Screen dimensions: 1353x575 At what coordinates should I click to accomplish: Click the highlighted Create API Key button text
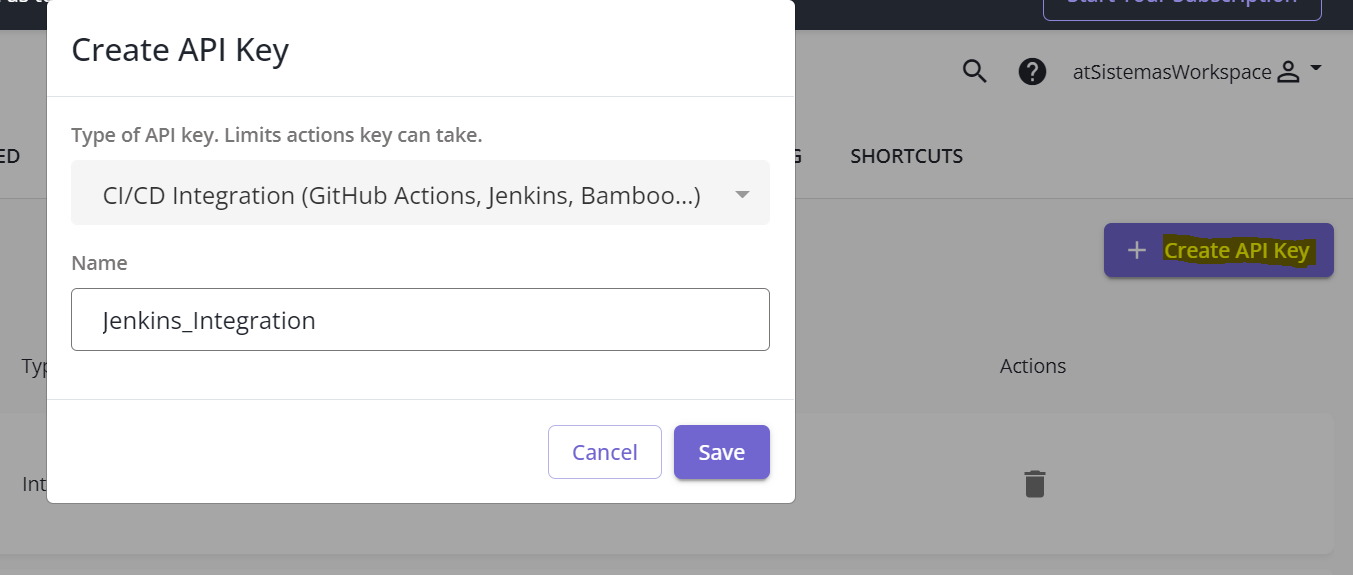pos(1236,250)
